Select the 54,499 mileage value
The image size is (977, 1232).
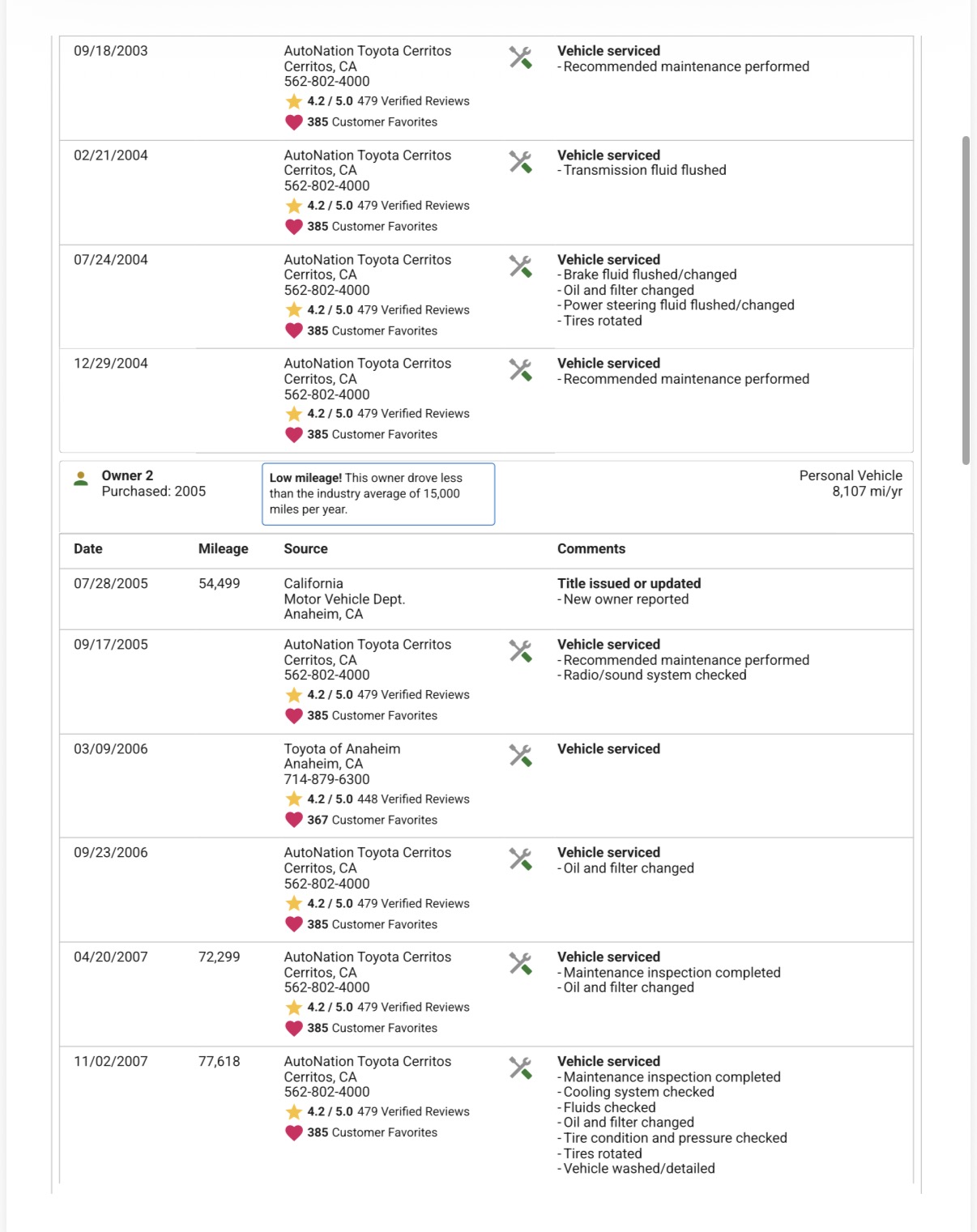(x=220, y=584)
